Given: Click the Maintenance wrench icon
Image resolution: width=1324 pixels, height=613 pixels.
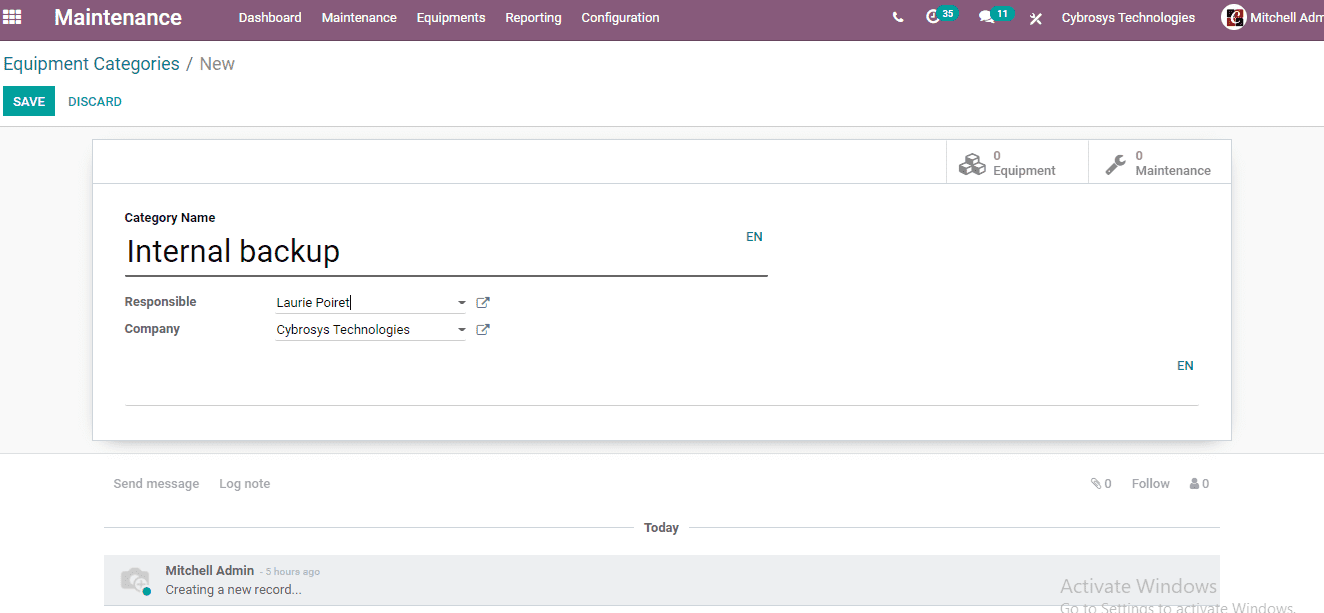Looking at the screenshot, I should 1116,164.
